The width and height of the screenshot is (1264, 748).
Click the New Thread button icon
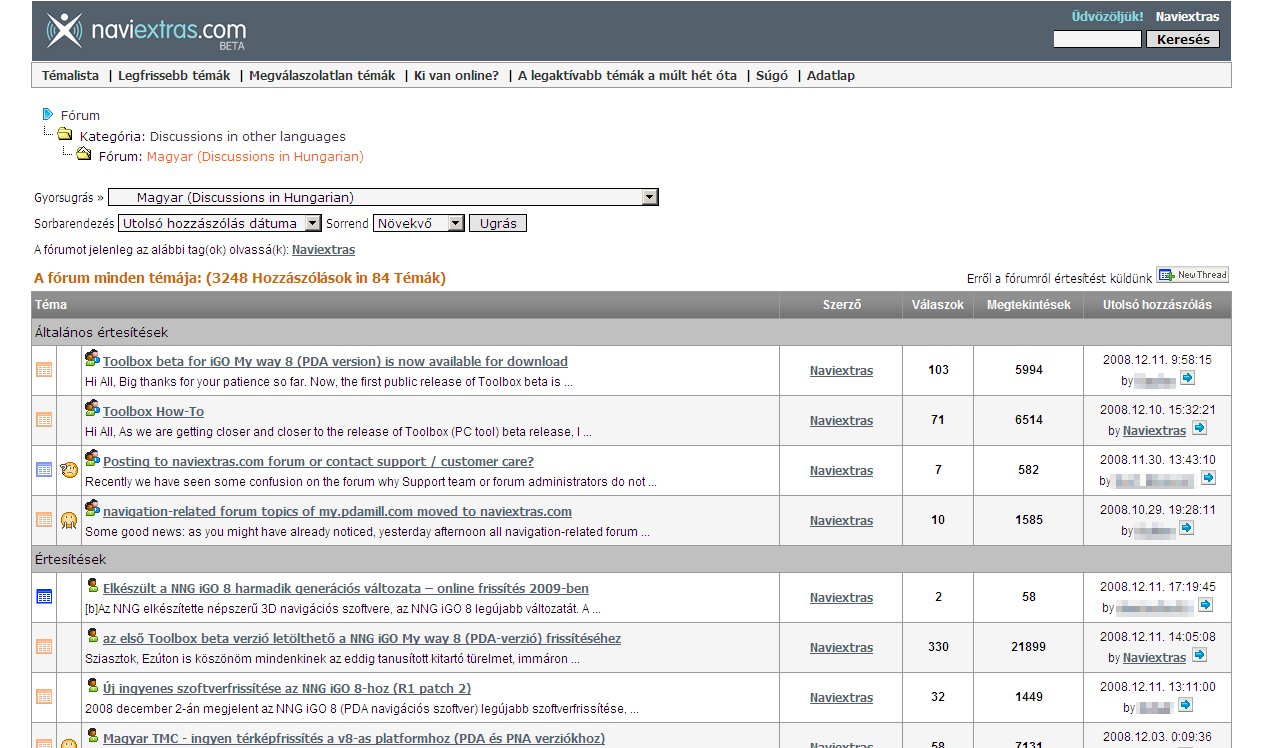point(1193,275)
